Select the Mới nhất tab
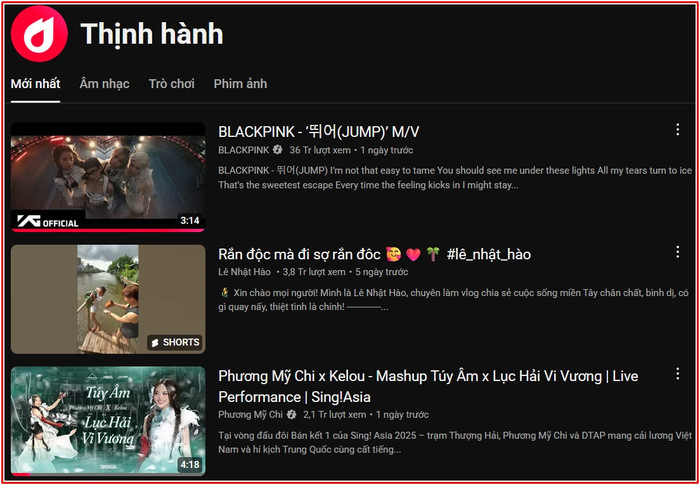Screen dimensions: 700x485 (x=35, y=84)
